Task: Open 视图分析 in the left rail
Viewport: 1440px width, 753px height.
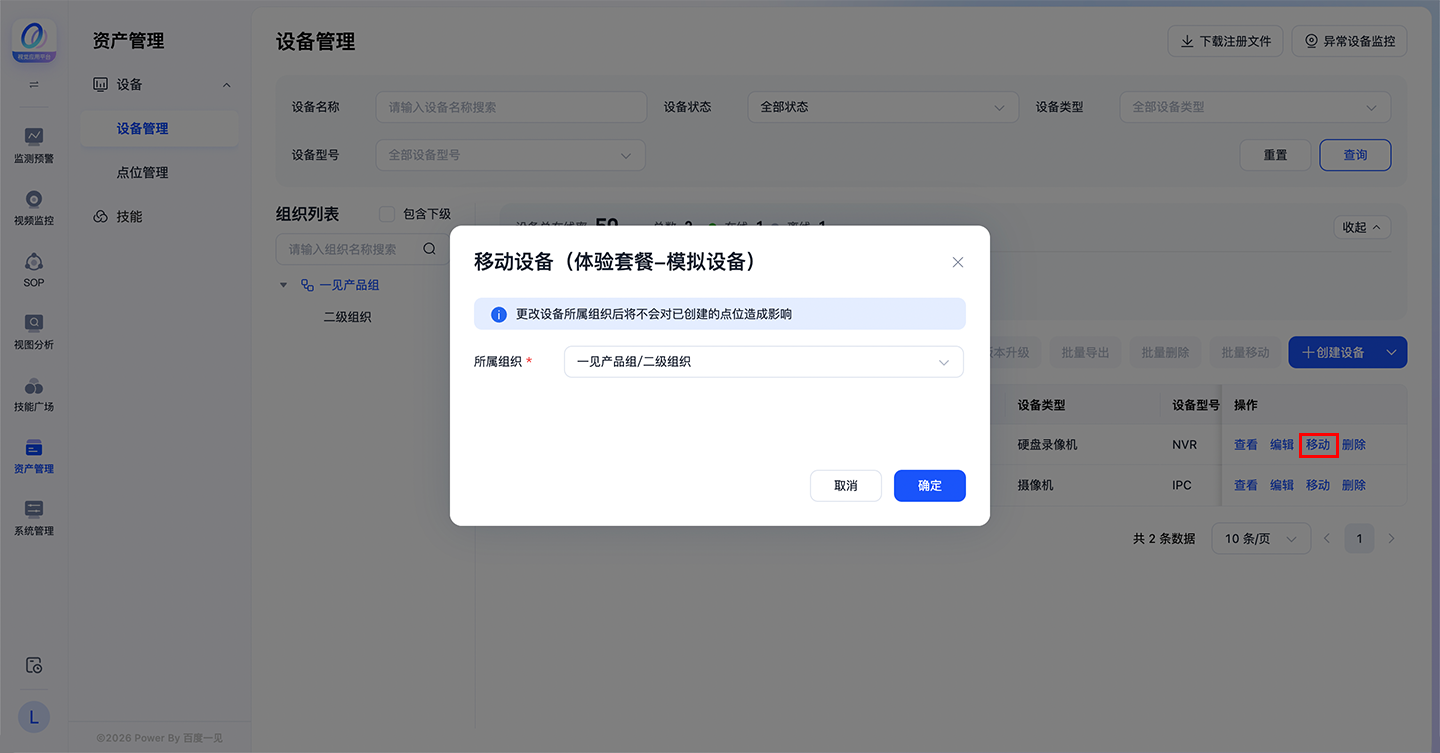Action: 34,332
